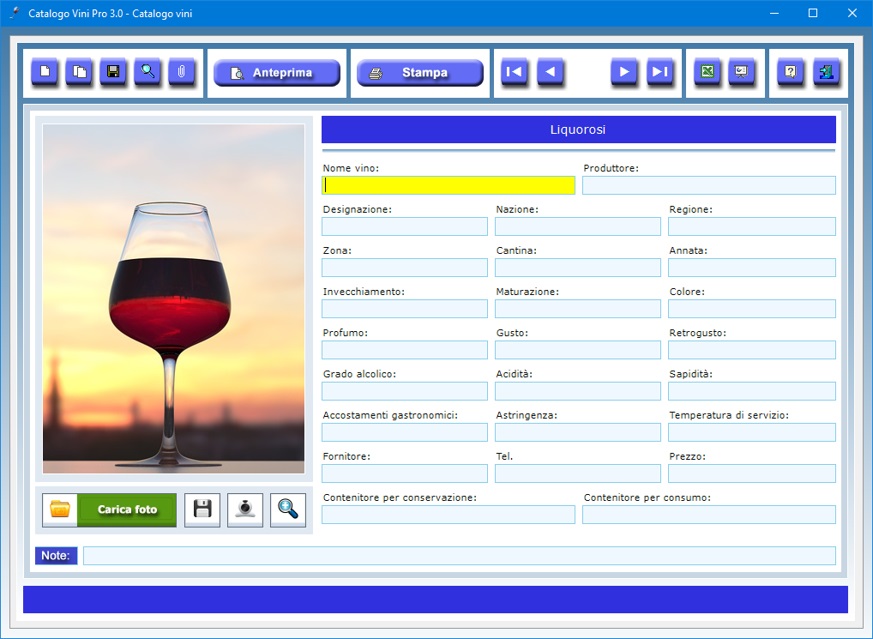
Task: Click the Cantina input field
Action: click(578, 268)
